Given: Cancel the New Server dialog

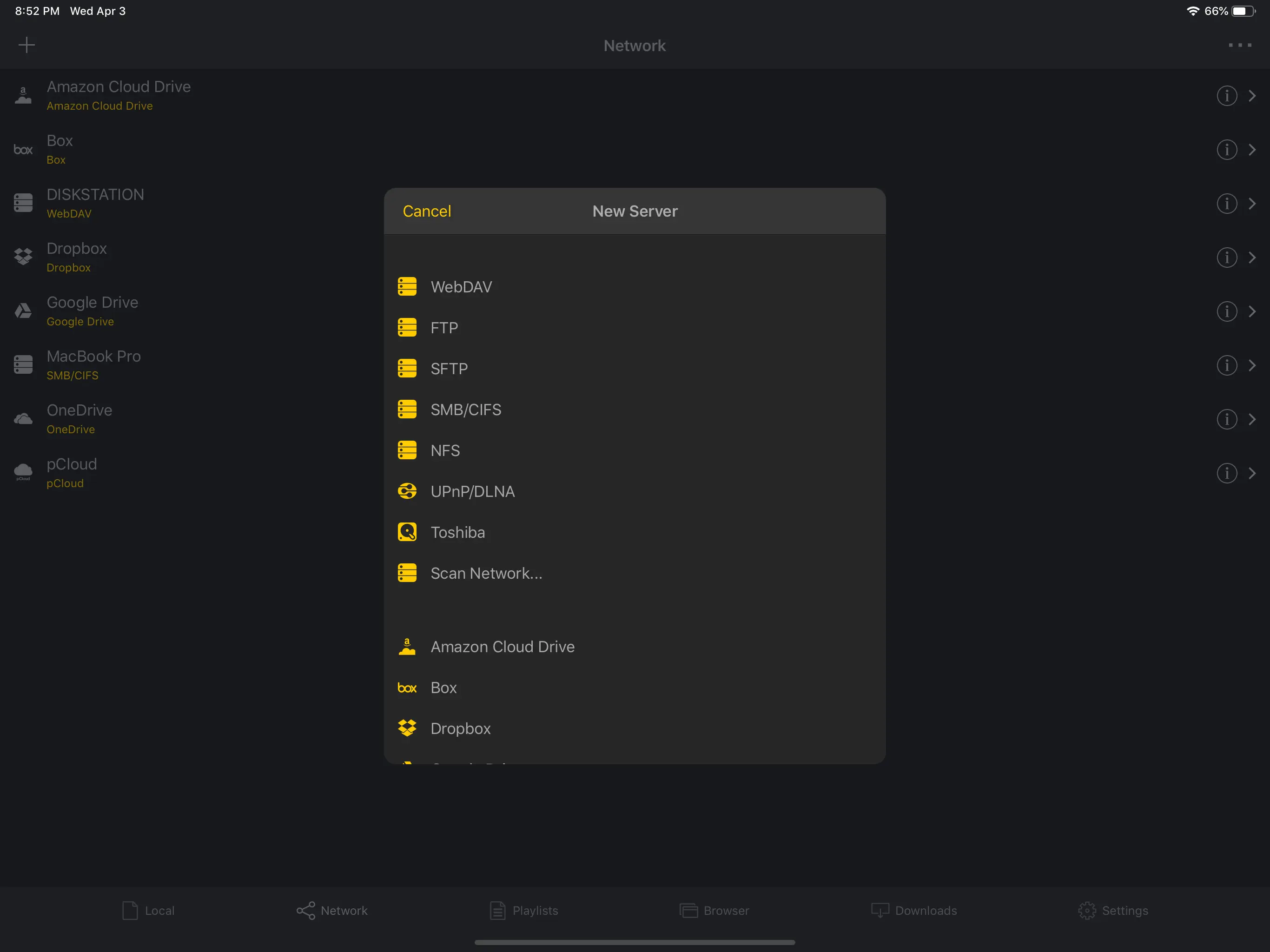Looking at the screenshot, I should click(427, 212).
